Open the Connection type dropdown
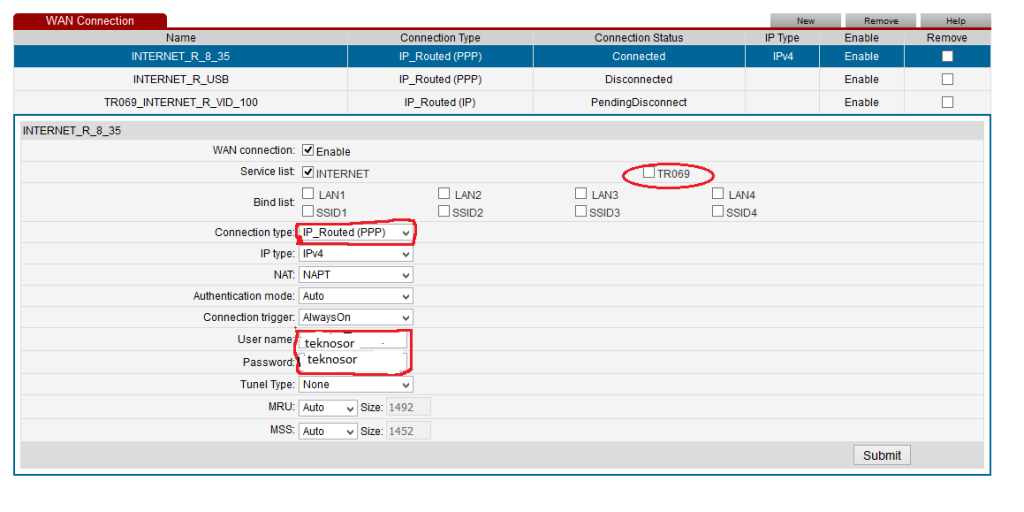 point(355,232)
